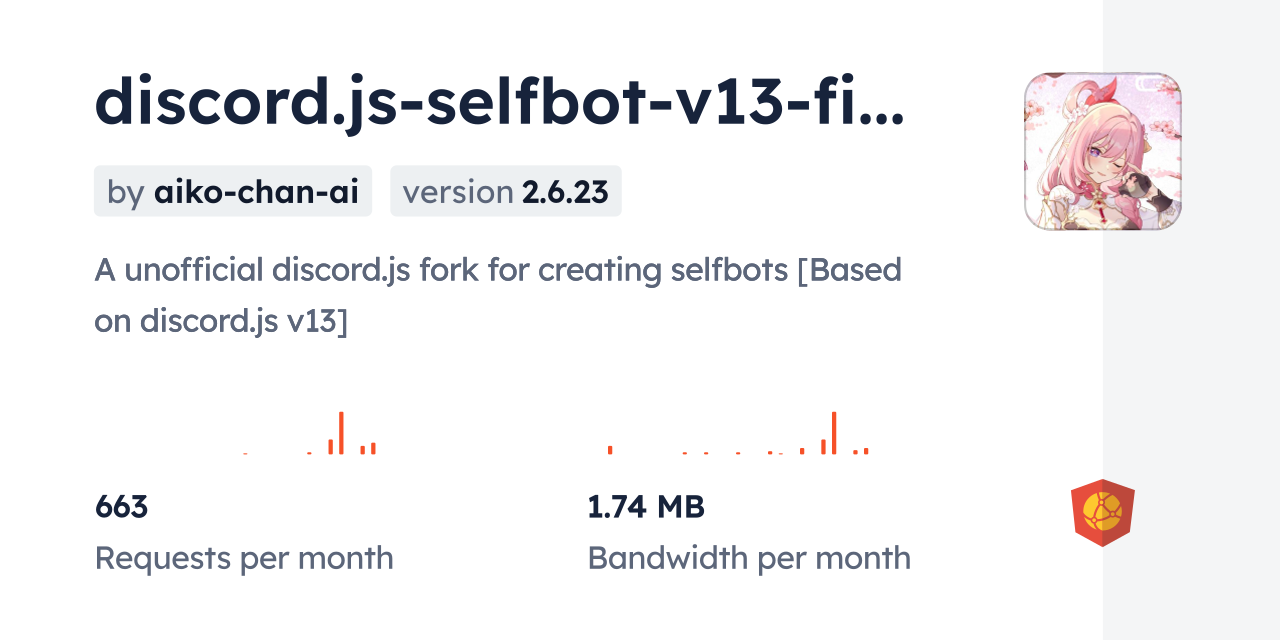Click the rightmost bar in requests chart
The image size is (1280, 640).
click(373, 448)
